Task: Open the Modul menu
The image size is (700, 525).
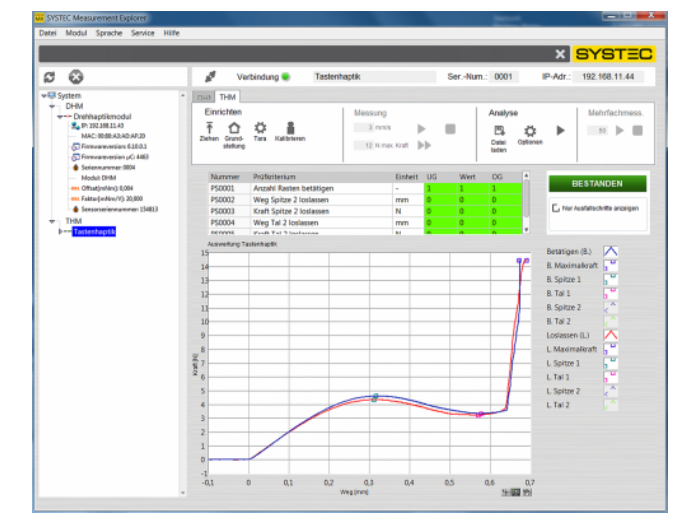Action: [x=76, y=33]
